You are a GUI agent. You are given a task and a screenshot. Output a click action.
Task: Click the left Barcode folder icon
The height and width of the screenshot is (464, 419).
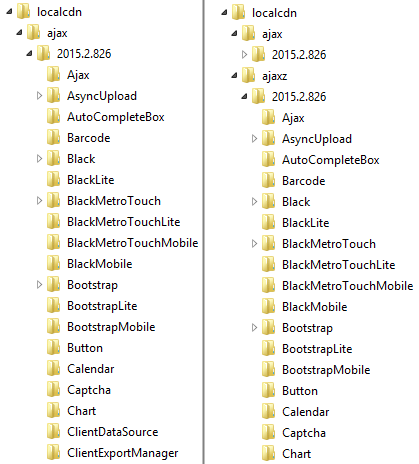[54, 137]
